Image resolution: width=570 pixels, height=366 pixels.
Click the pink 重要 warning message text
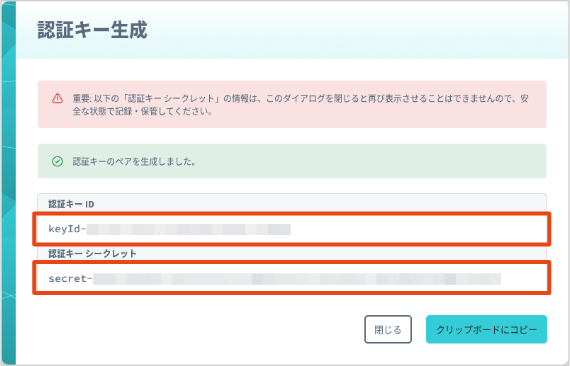point(300,105)
